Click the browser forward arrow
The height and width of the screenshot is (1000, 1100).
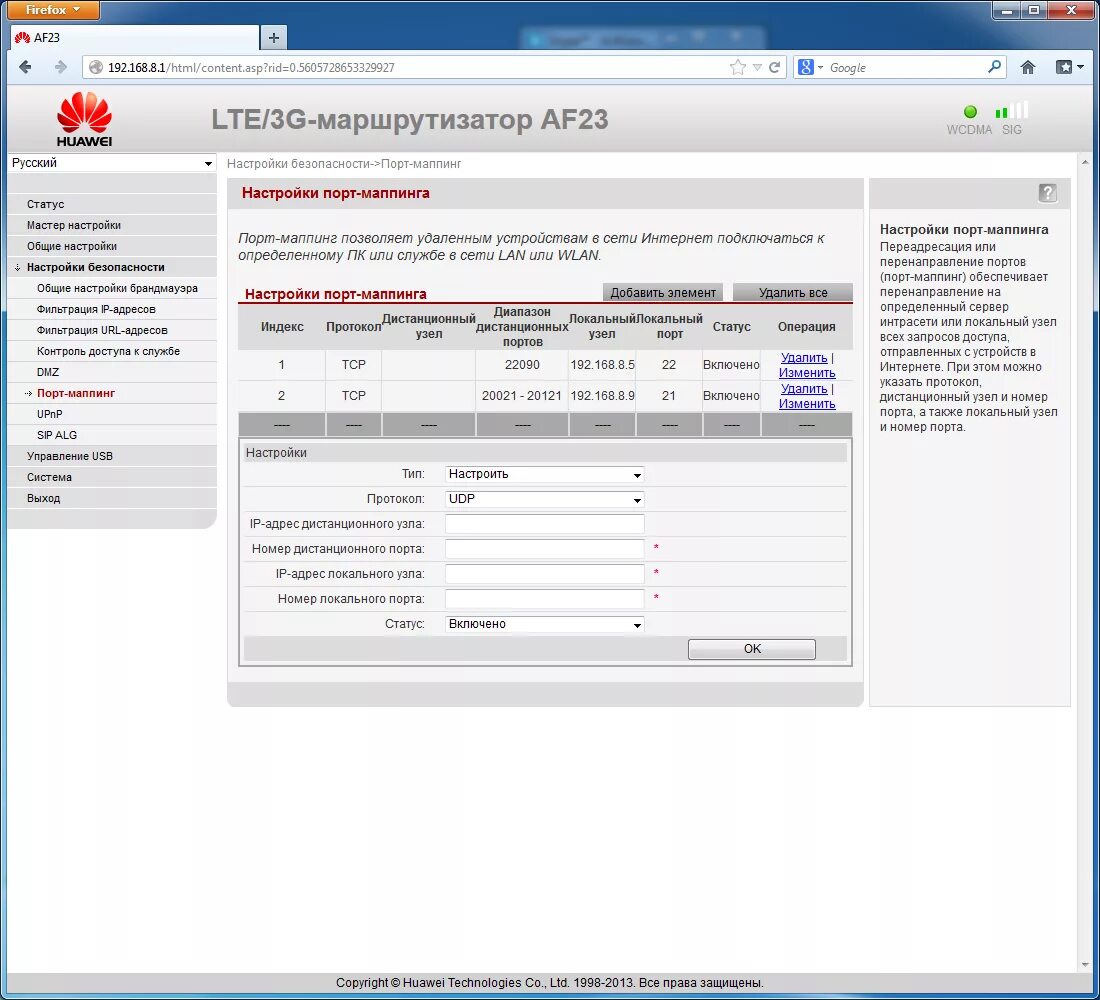[x=61, y=67]
